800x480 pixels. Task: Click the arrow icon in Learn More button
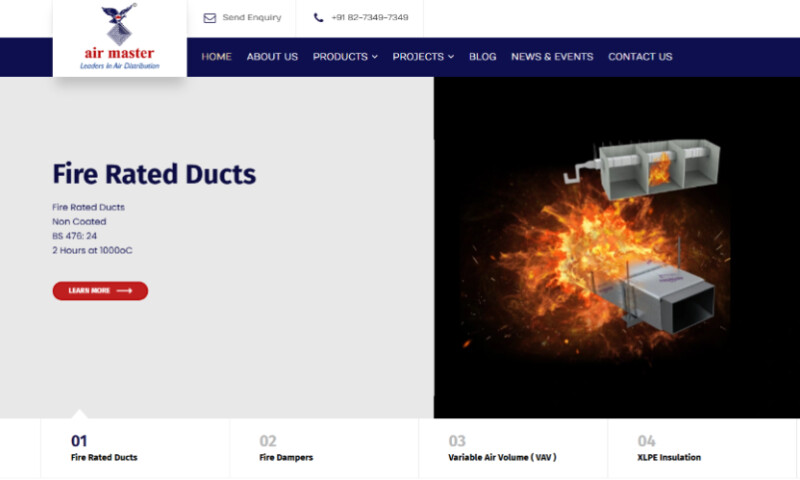124,291
